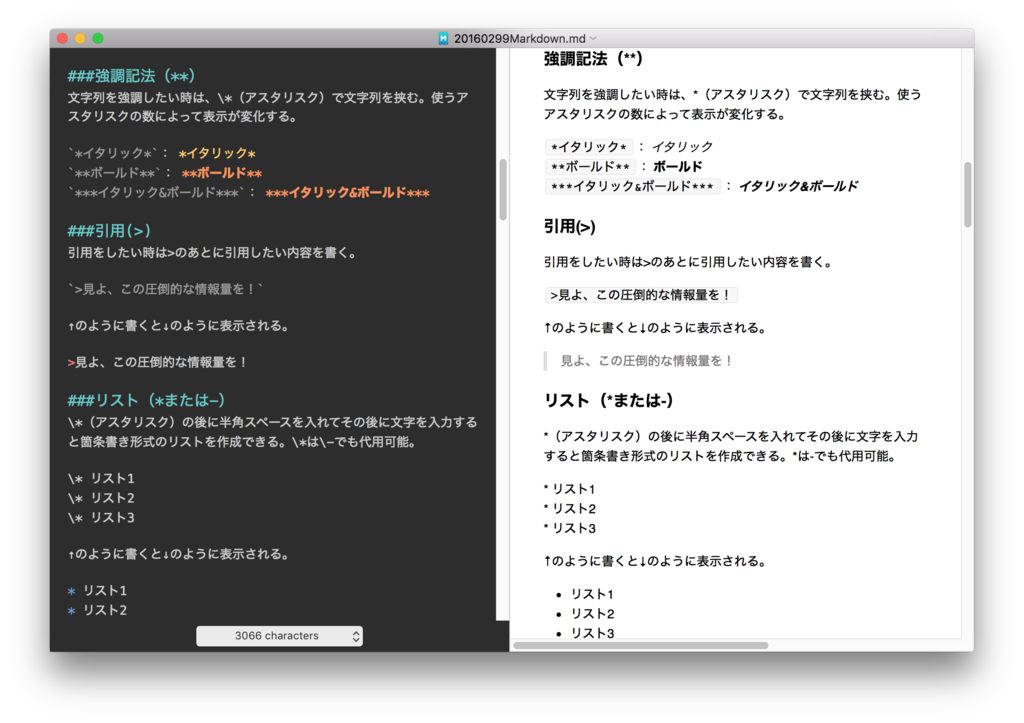The image size is (1024, 723).
Task: Click orange *イタリック* text in editor
Action: [217, 153]
